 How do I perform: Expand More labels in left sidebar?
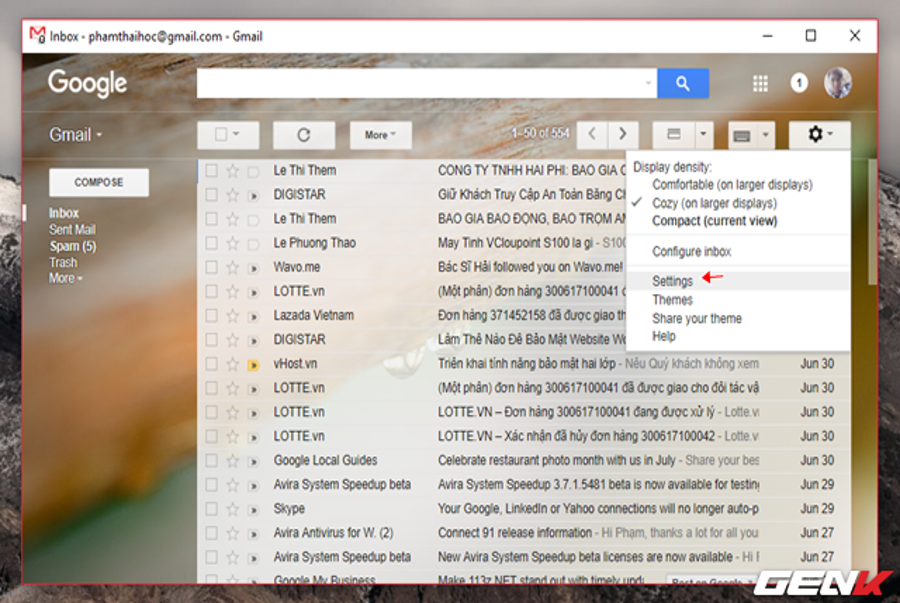pyautogui.click(x=66, y=278)
